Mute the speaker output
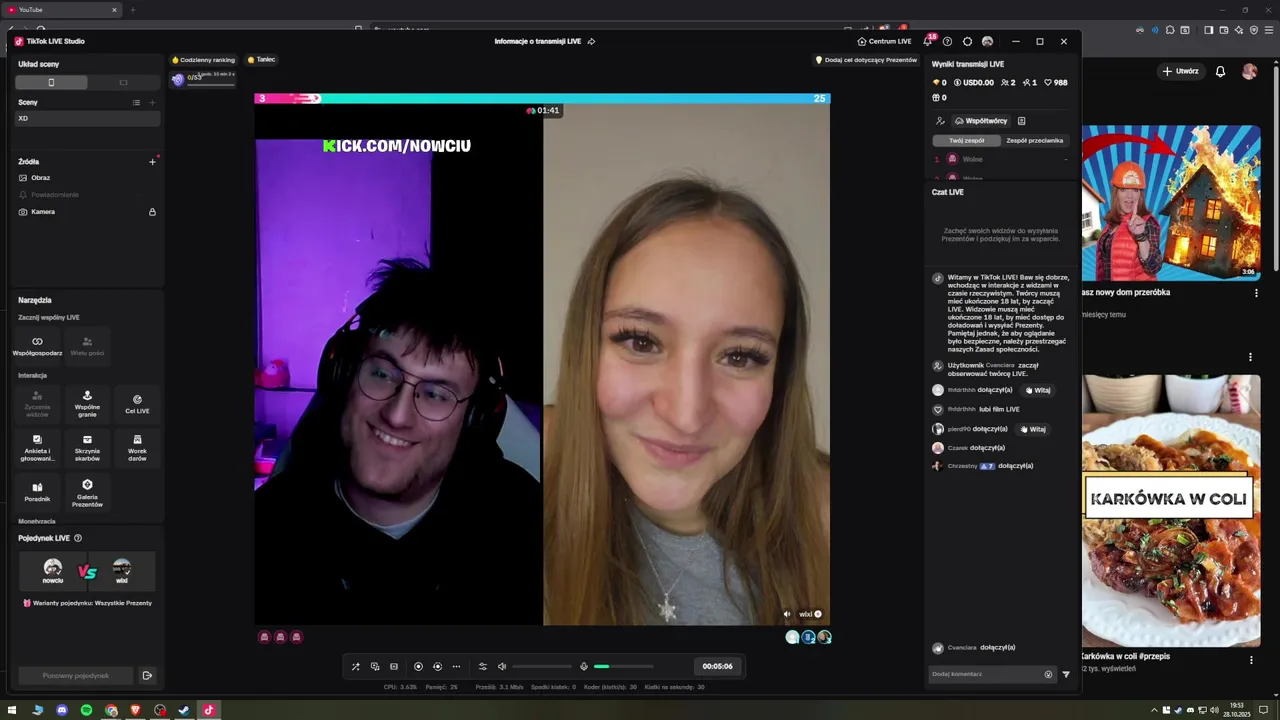Image resolution: width=1280 pixels, height=720 pixels. tap(502, 666)
